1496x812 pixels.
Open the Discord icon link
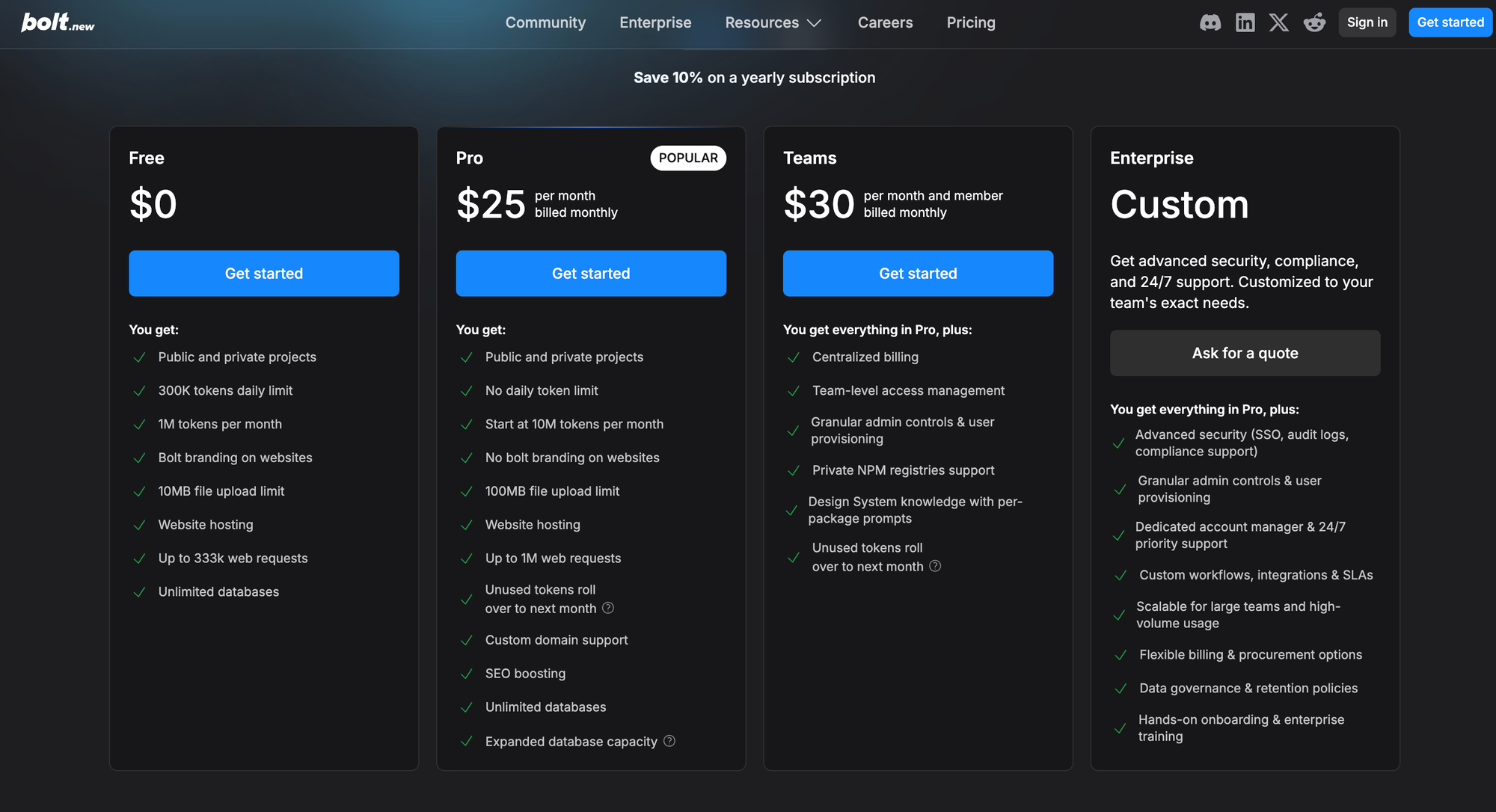(x=1210, y=22)
